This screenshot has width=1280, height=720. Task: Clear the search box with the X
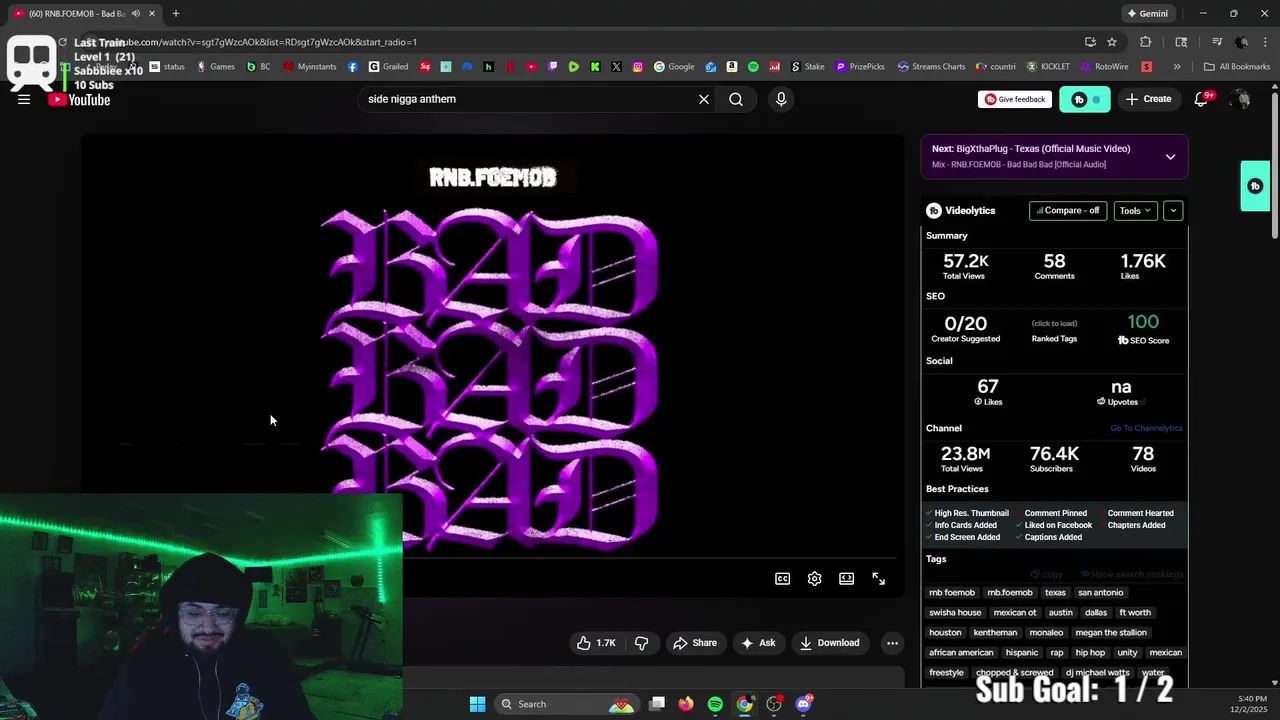704,99
